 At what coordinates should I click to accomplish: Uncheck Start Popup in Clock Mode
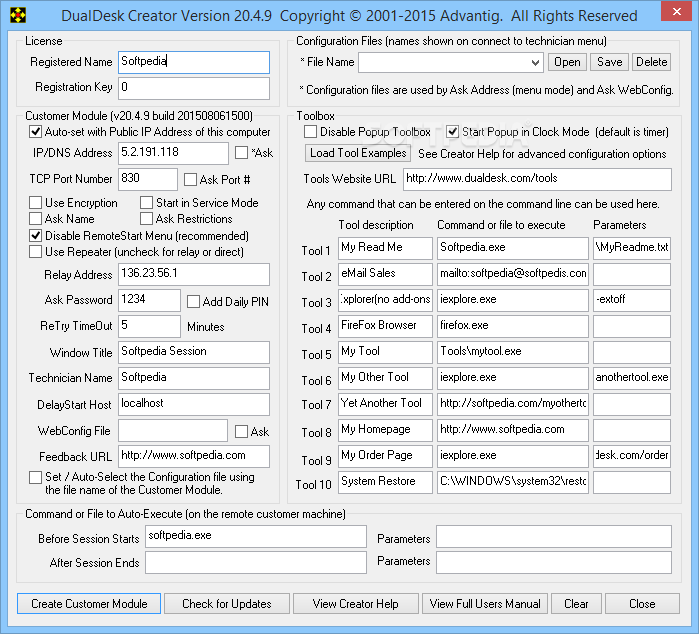pyautogui.click(x=452, y=132)
